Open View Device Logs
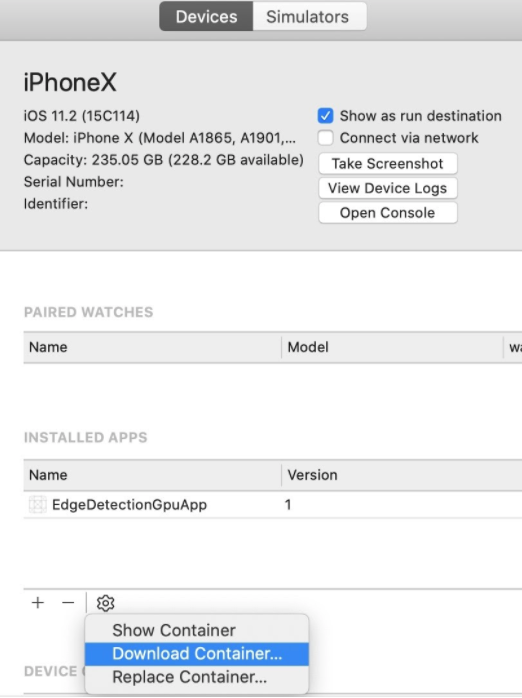Image resolution: width=522 pixels, height=698 pixels. tap(388, 188)
